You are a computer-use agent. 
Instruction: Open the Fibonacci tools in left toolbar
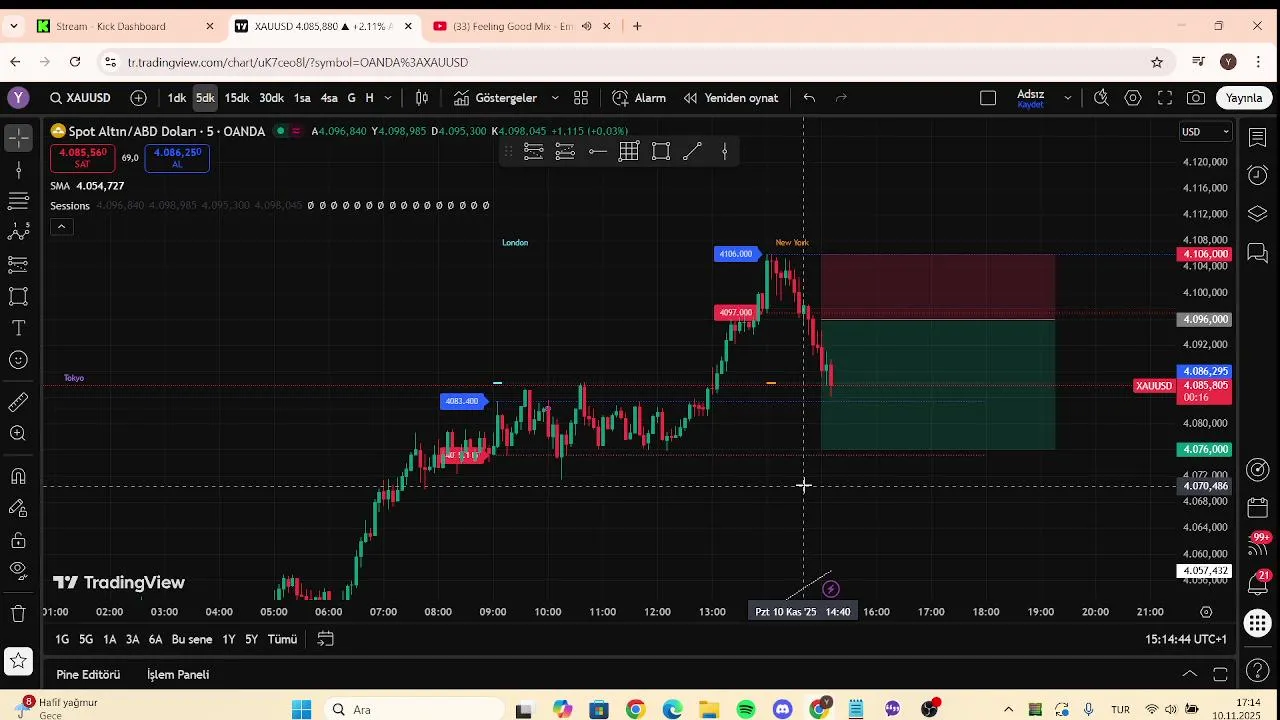[18, 201]
